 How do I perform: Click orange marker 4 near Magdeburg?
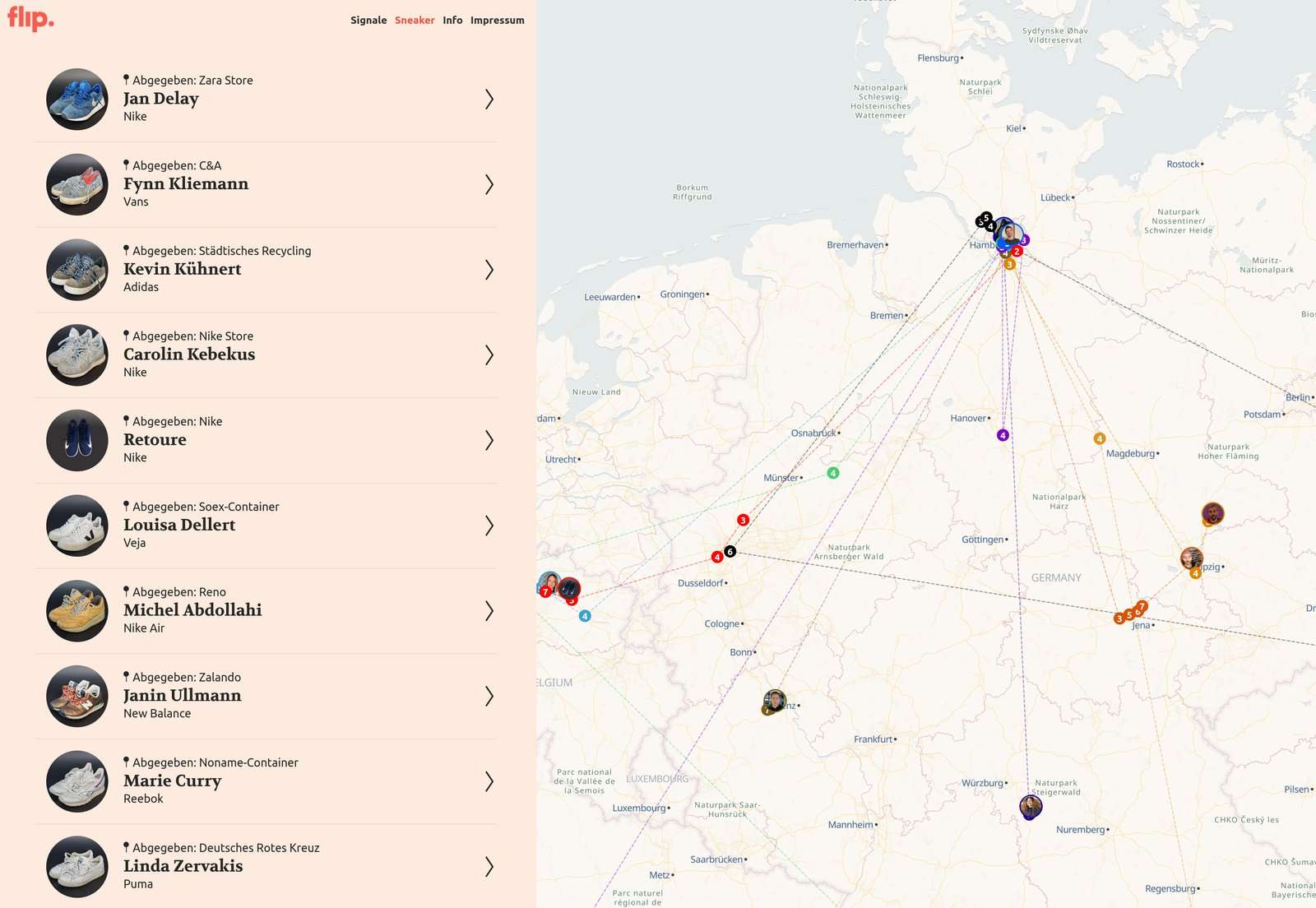[x=1100, y=438]
